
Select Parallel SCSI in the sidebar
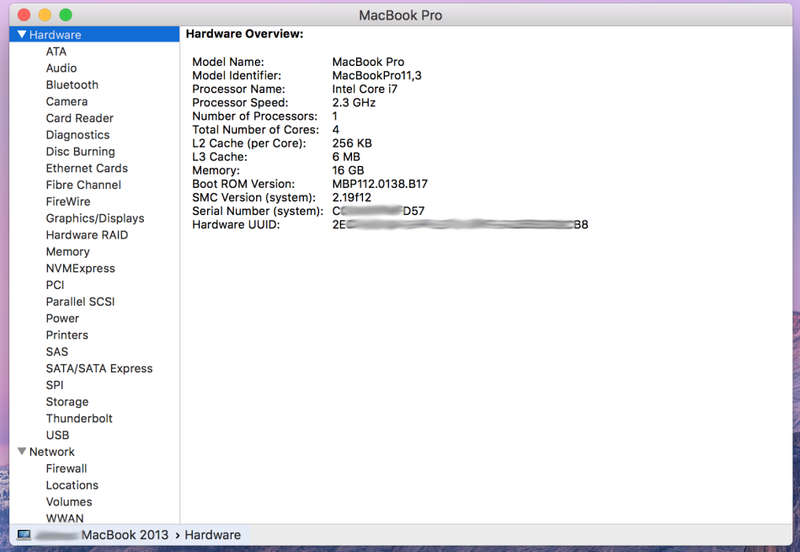(x=80, y=302)
